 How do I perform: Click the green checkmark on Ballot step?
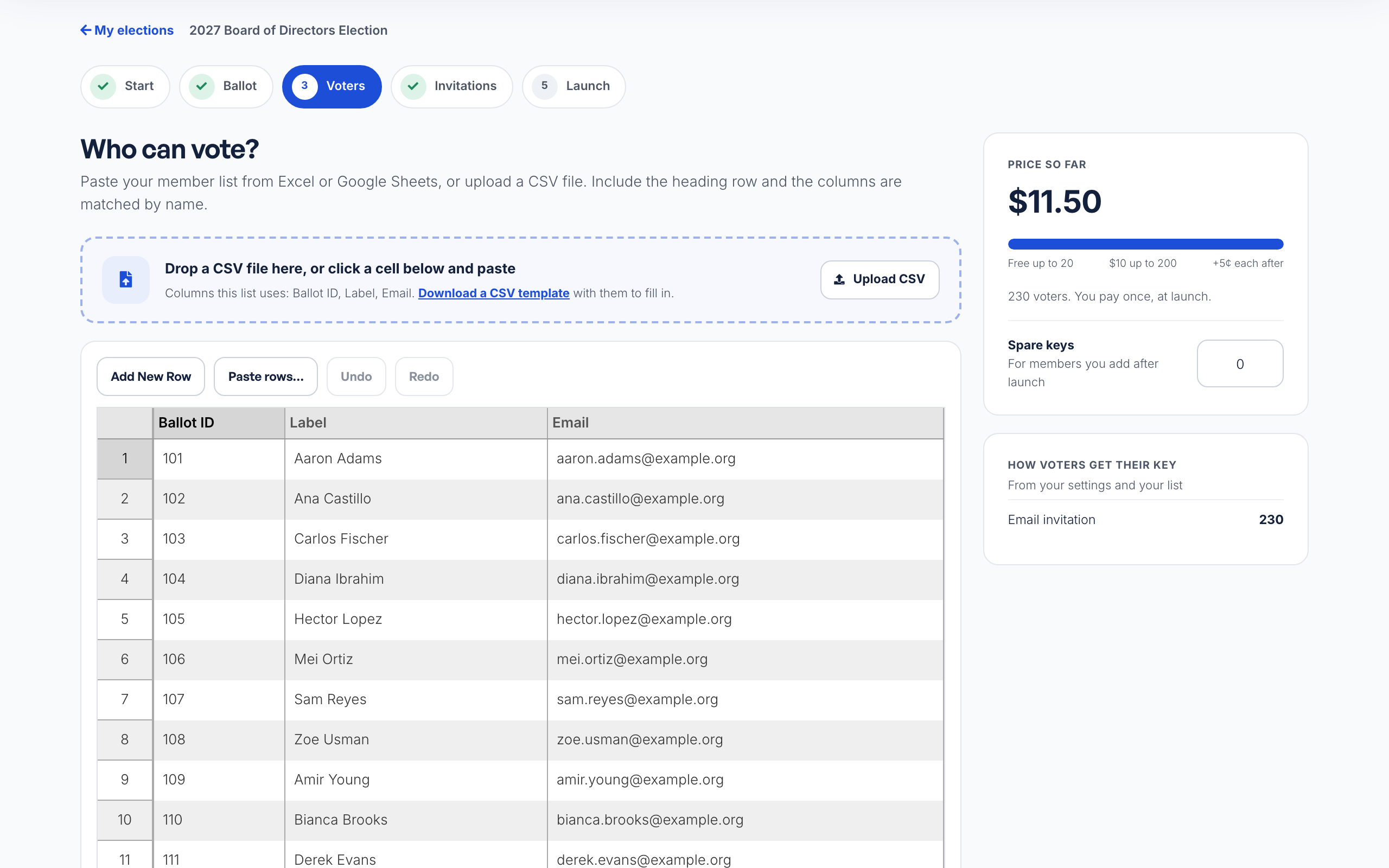coord(201,86)
